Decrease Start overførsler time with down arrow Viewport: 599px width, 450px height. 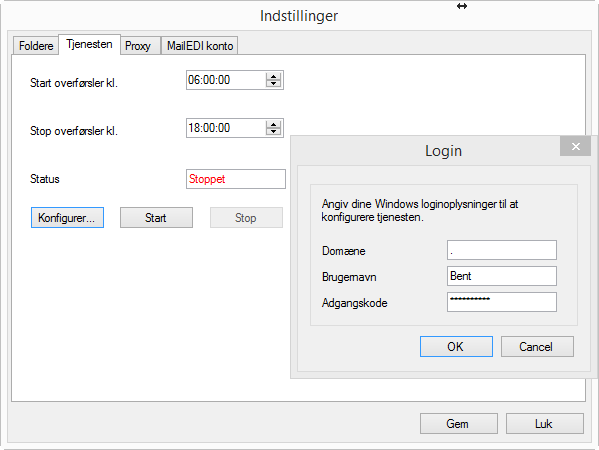pyautogui.click(x=274, y=84)
